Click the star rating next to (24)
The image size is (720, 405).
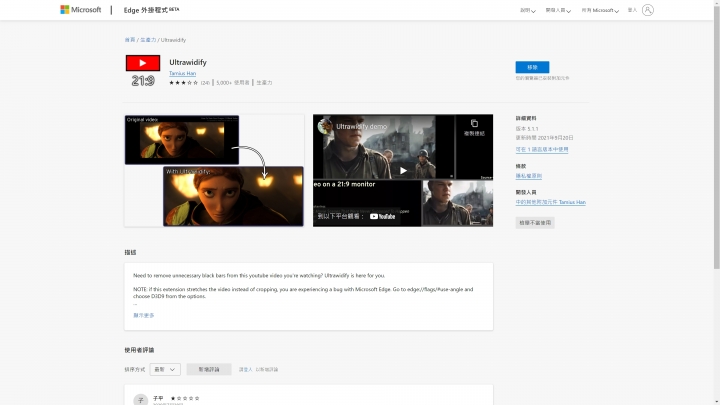click(183, 83)
